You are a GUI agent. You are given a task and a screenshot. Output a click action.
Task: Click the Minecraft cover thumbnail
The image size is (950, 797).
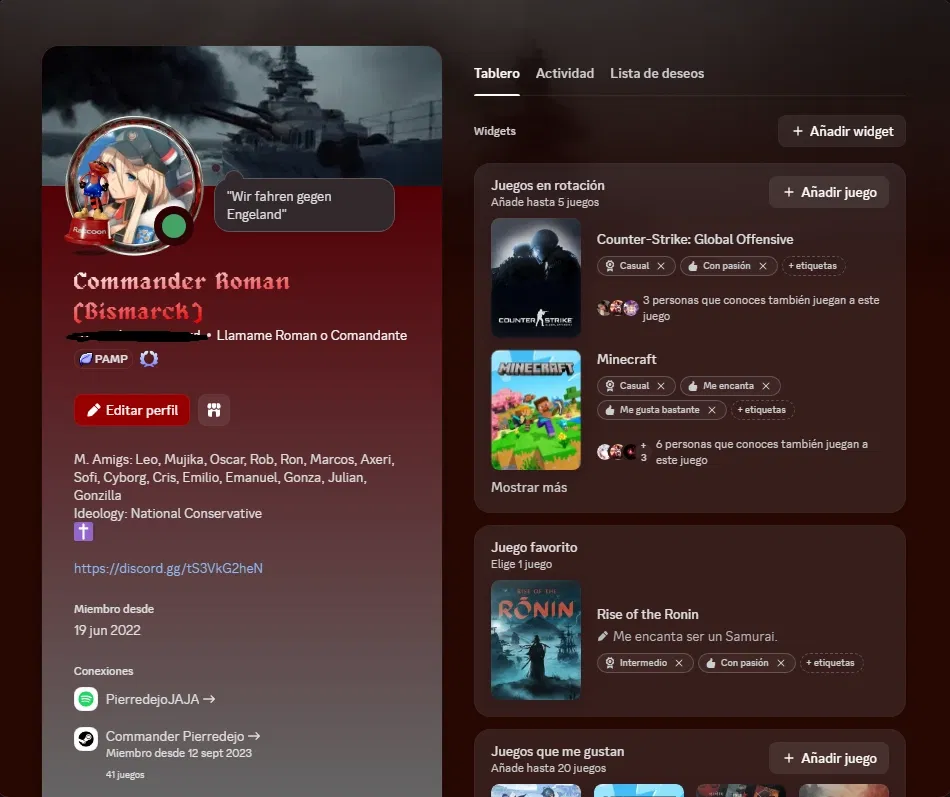[x=536, y=410]
